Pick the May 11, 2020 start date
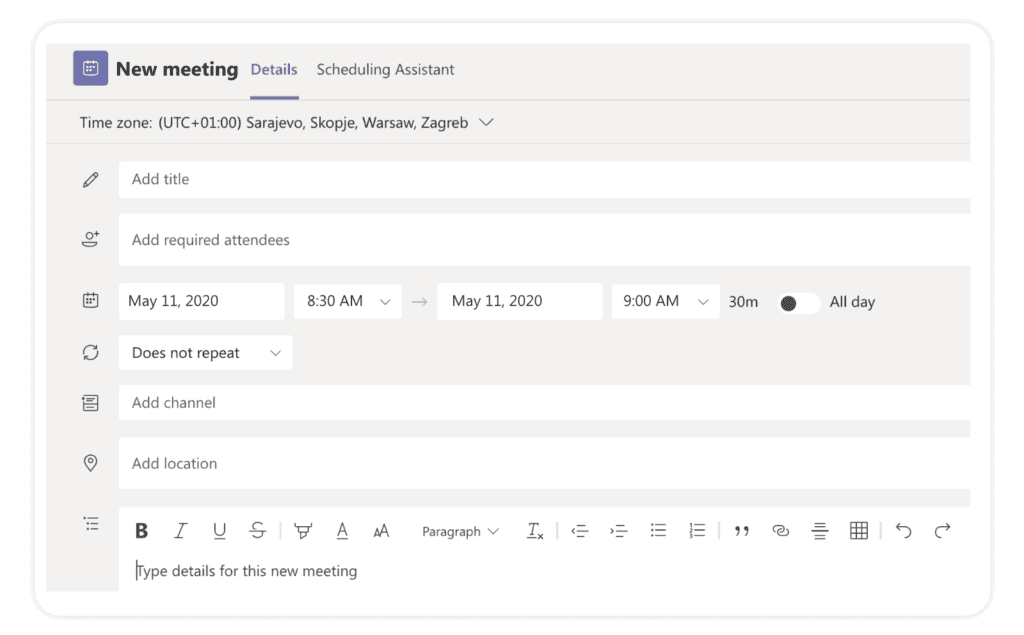The height and width of the screenshot is (635, 1024). coord(201,301)
